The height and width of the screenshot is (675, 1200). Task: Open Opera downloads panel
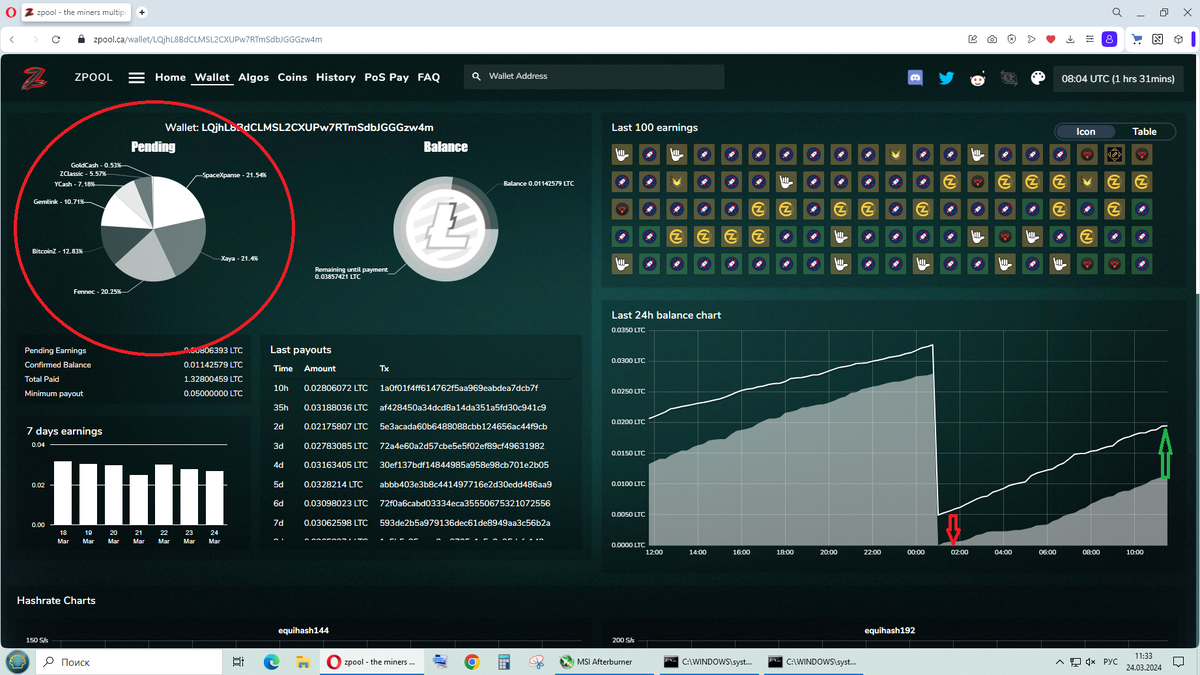[1070, 40]
